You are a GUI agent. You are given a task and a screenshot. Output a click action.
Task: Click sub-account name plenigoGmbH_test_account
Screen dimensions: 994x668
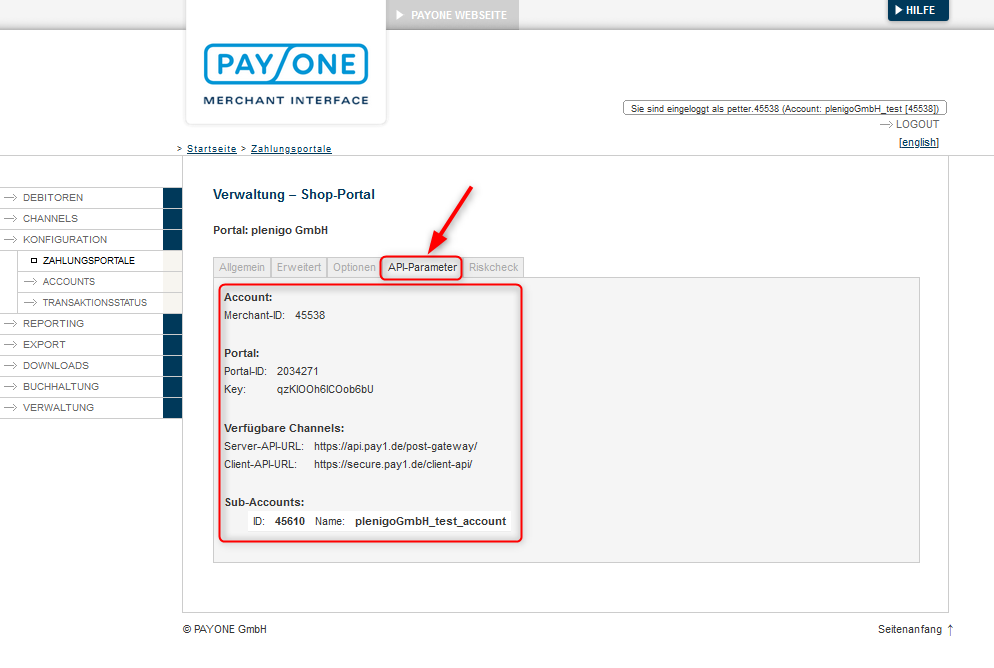[x=430, y=521]
